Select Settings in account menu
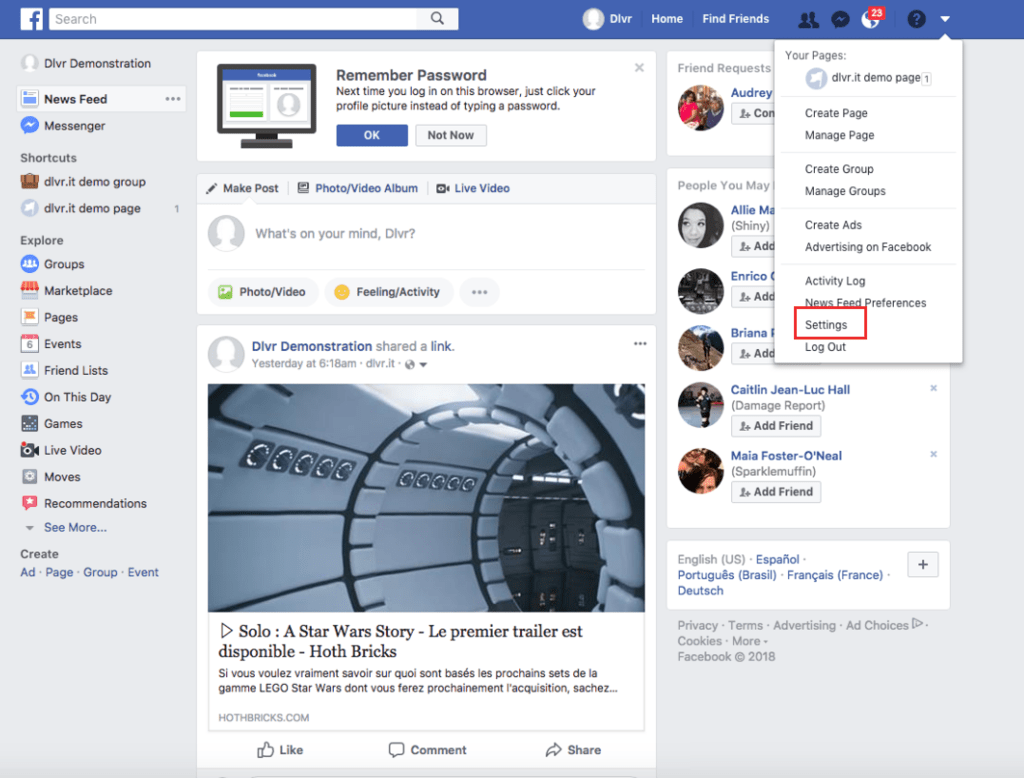This screenshot has height=778, width=1024. [825, 325]
